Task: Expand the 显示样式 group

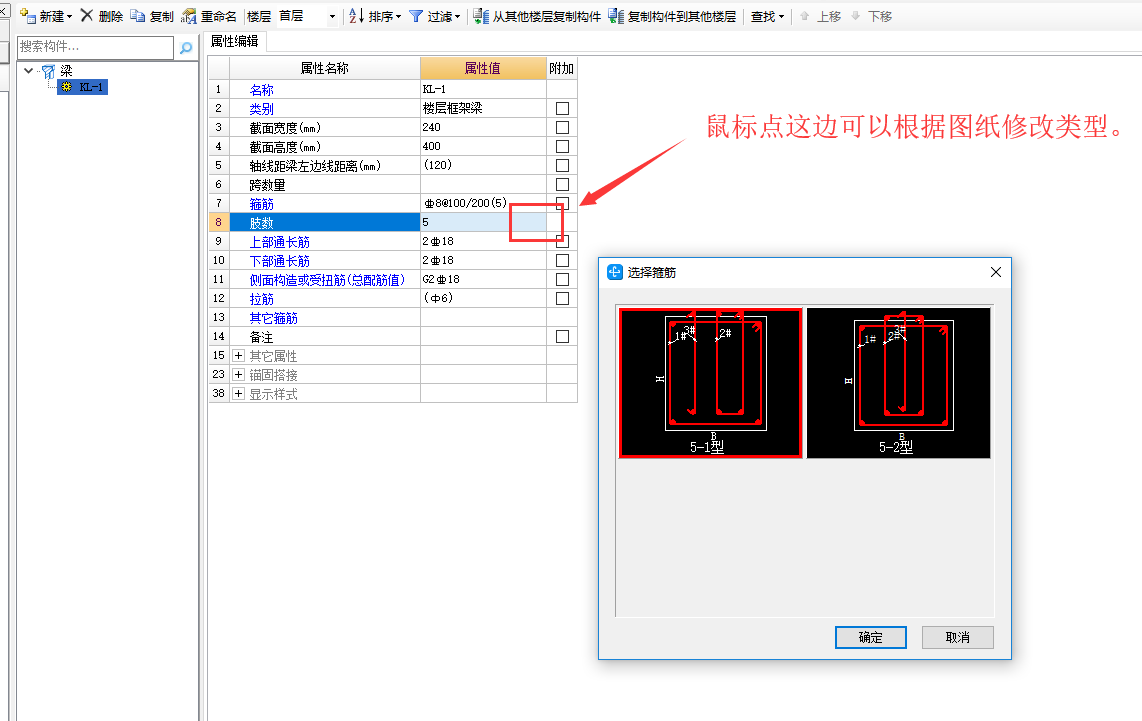Action: coord(238,393)
